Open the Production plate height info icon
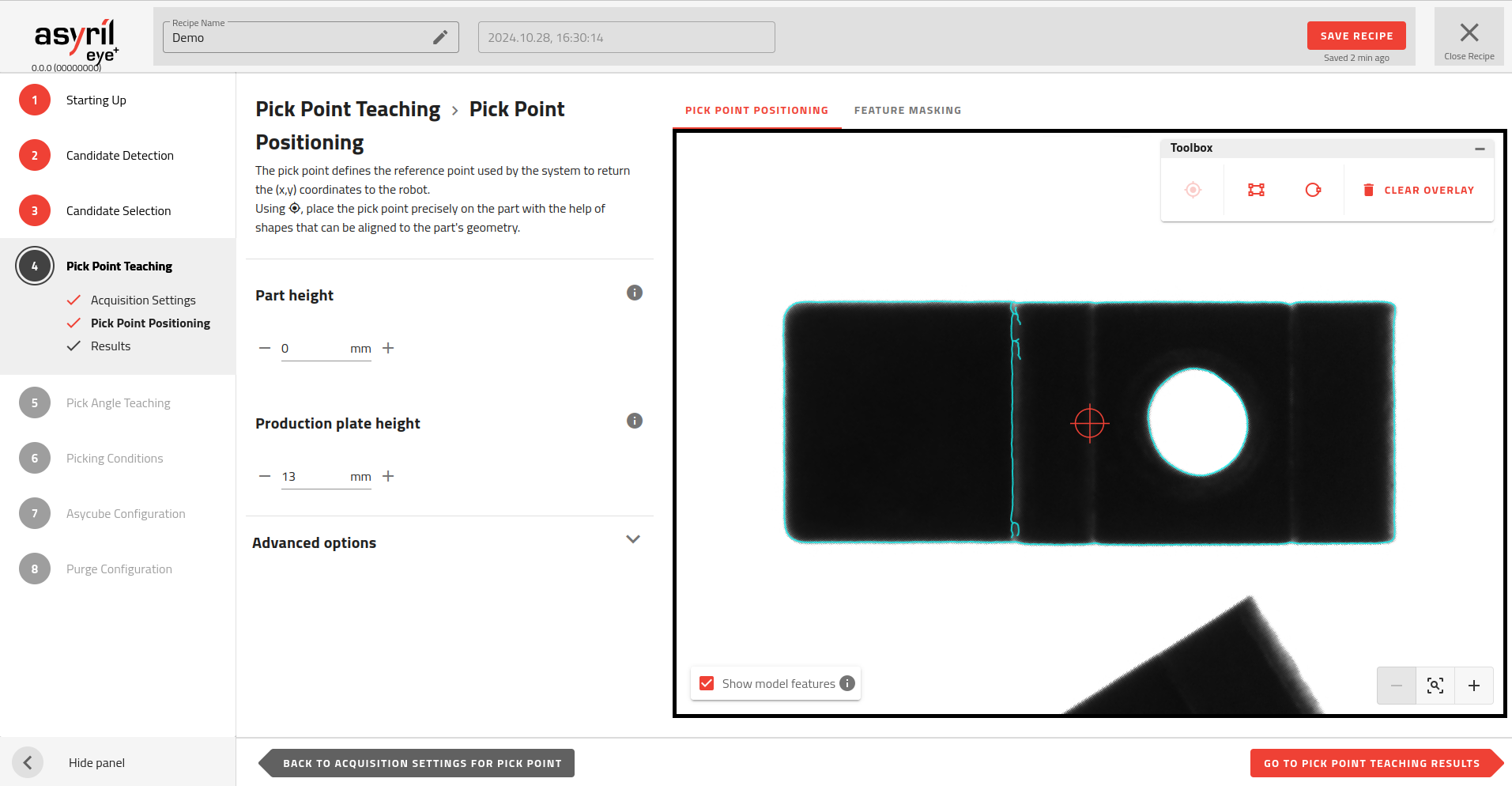 click(634, 421)
